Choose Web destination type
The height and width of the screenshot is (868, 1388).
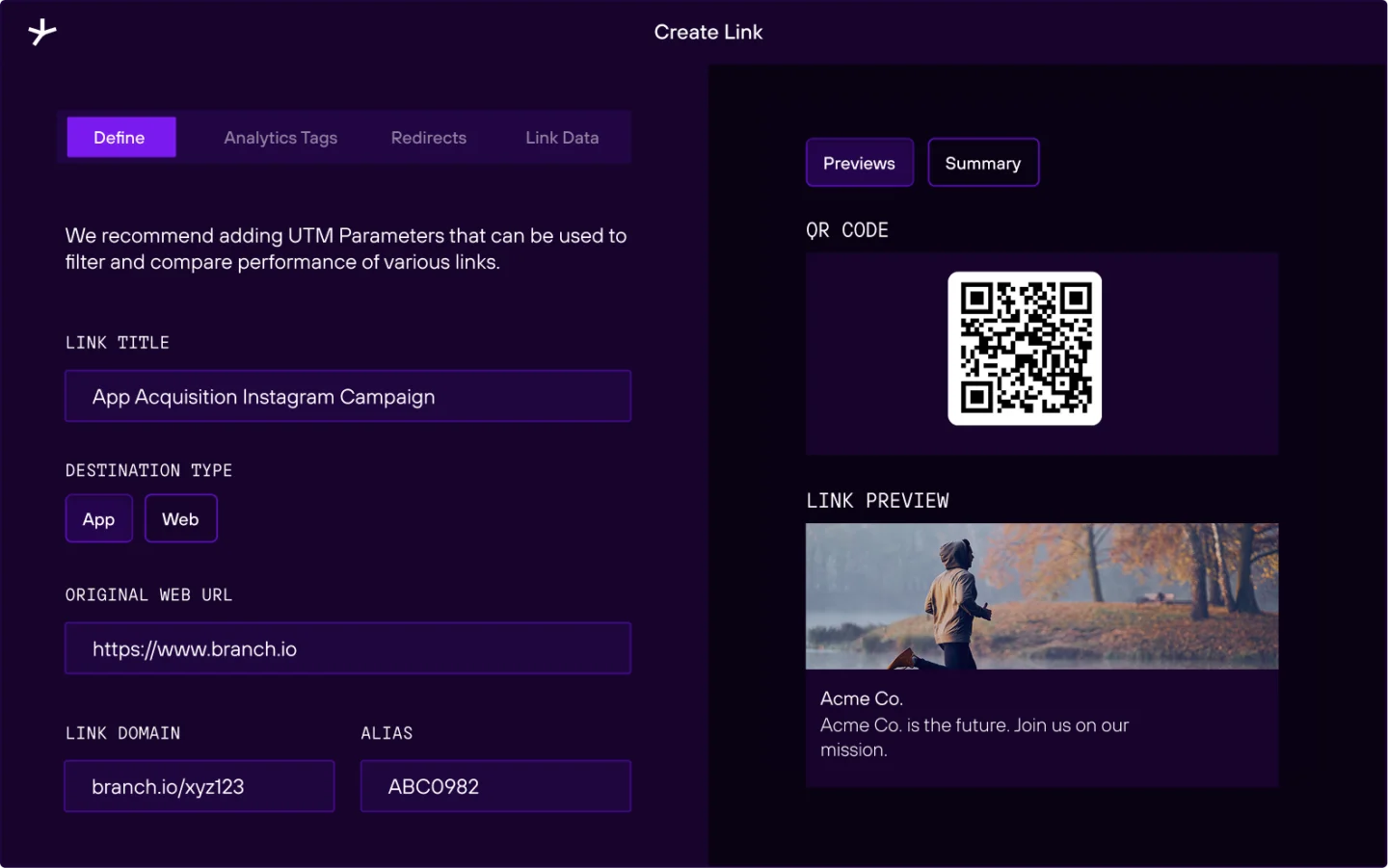click(x=180, y=519)
